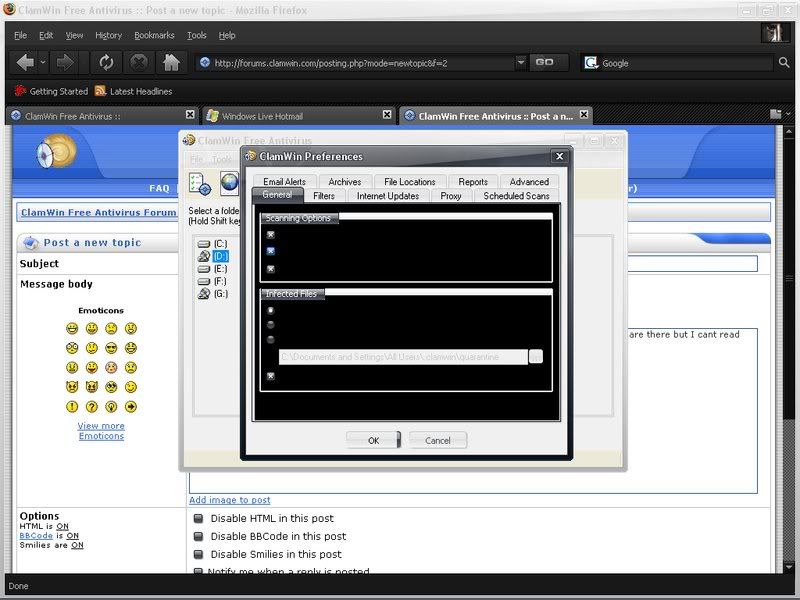This screenshot has height=600, width=800.
Task: Open Firefox Tools menu
Action: tap(196, 35)
